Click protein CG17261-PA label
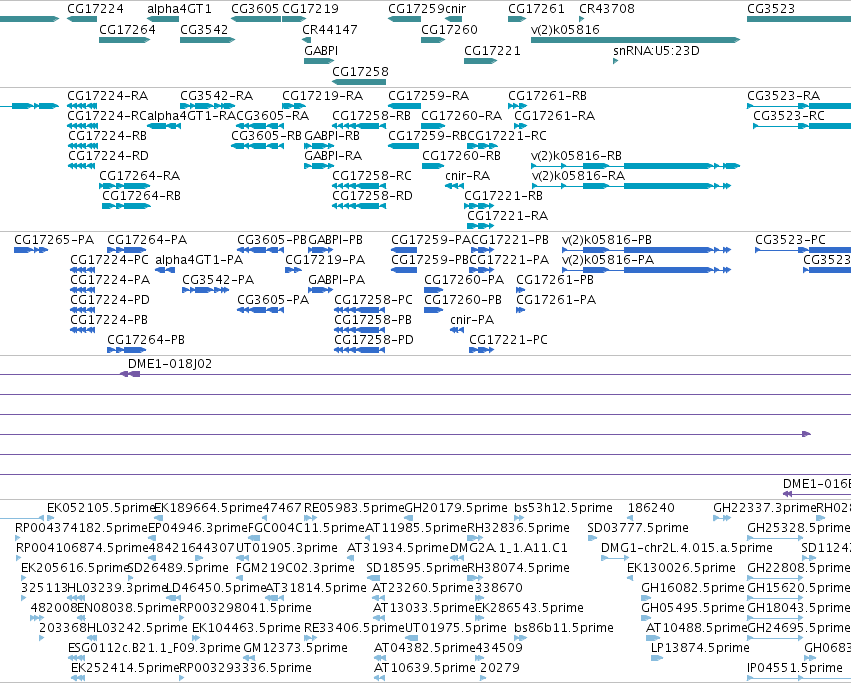This screenshot has width=851, height=683. pos(556,300)
